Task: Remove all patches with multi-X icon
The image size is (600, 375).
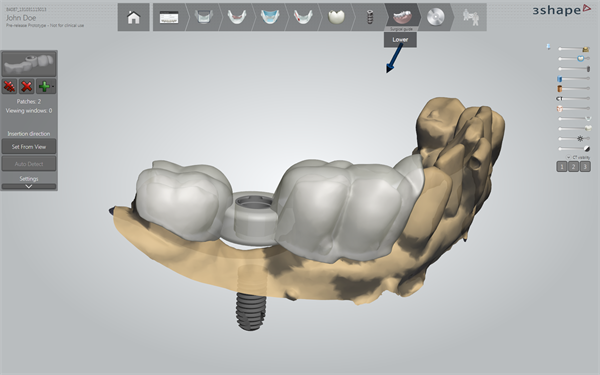Action: [x=10, y=86]
